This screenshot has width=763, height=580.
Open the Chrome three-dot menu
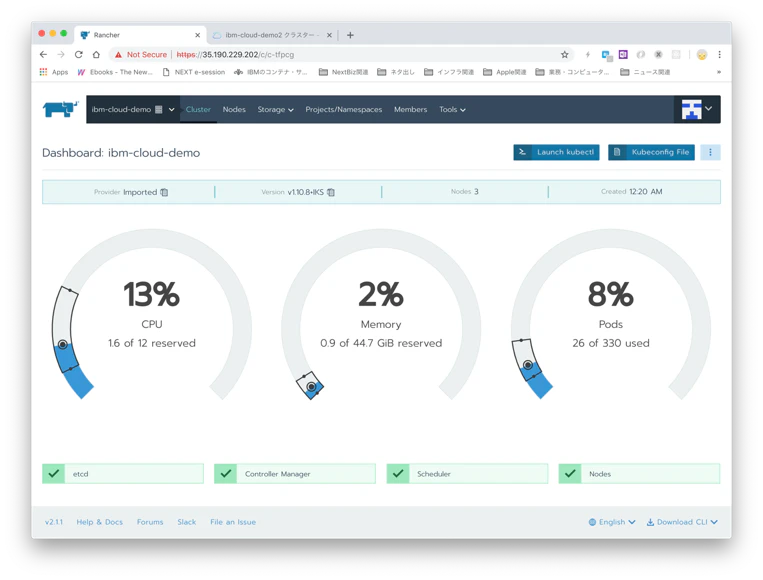tap(719, 54)
